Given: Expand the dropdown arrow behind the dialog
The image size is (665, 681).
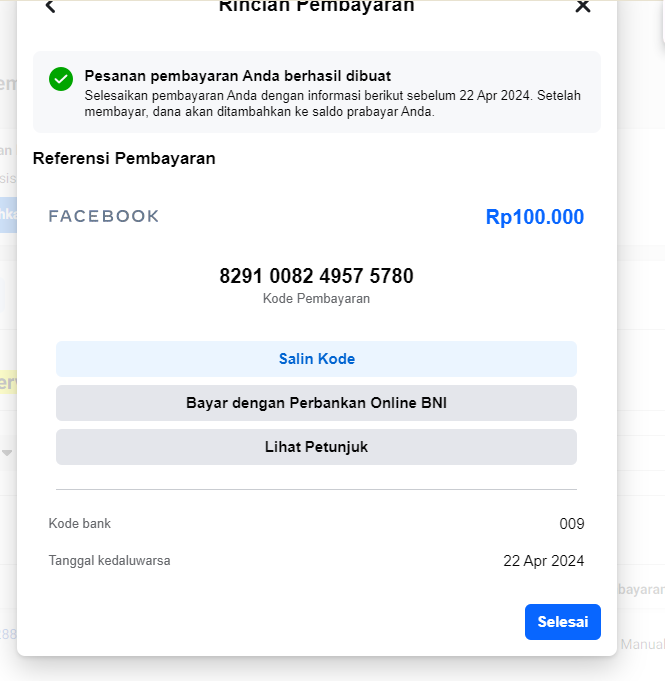Looking at the screenshot, I should 7,453.
